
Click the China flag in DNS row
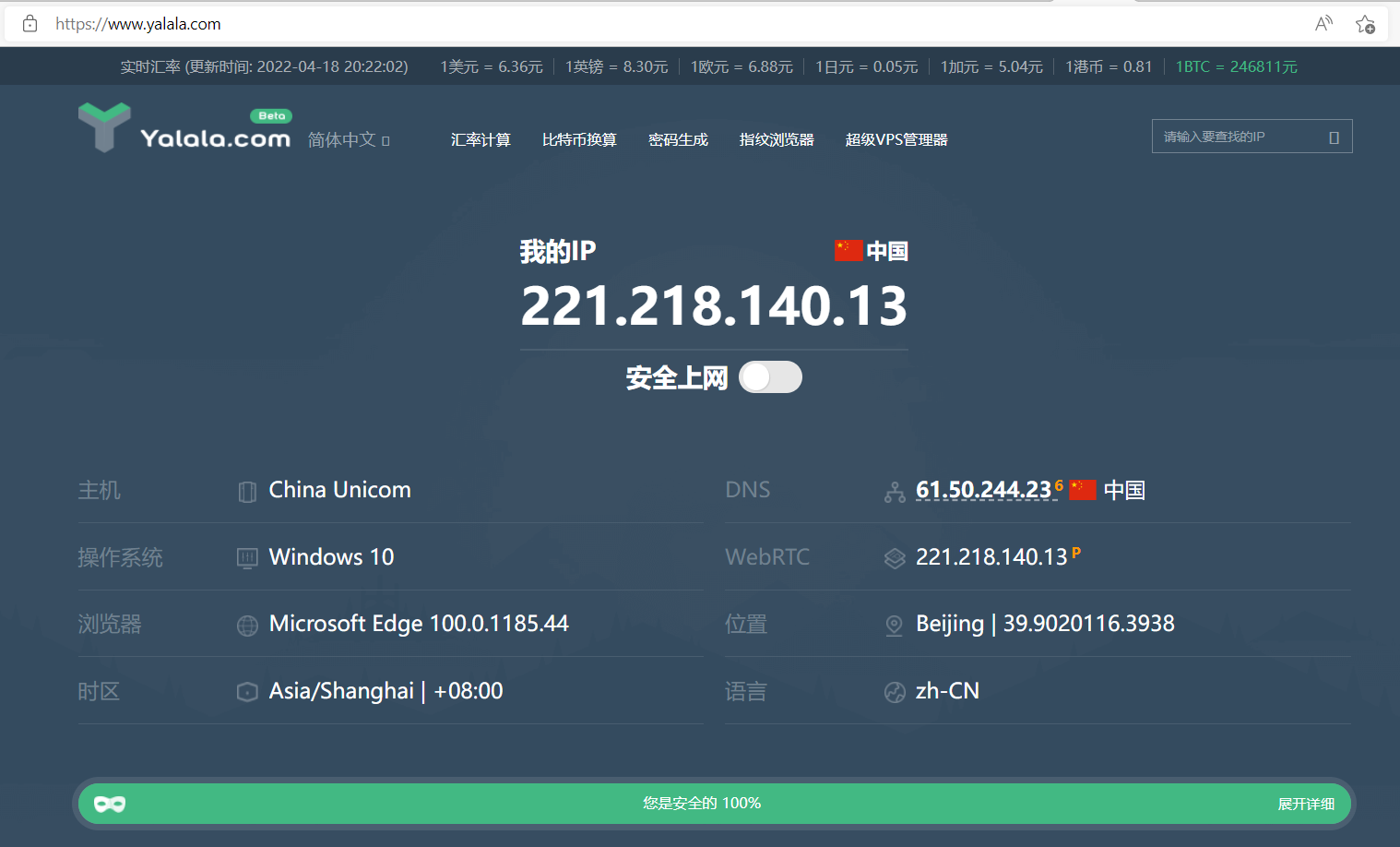pyautogui.click(x=1083, y=490)
